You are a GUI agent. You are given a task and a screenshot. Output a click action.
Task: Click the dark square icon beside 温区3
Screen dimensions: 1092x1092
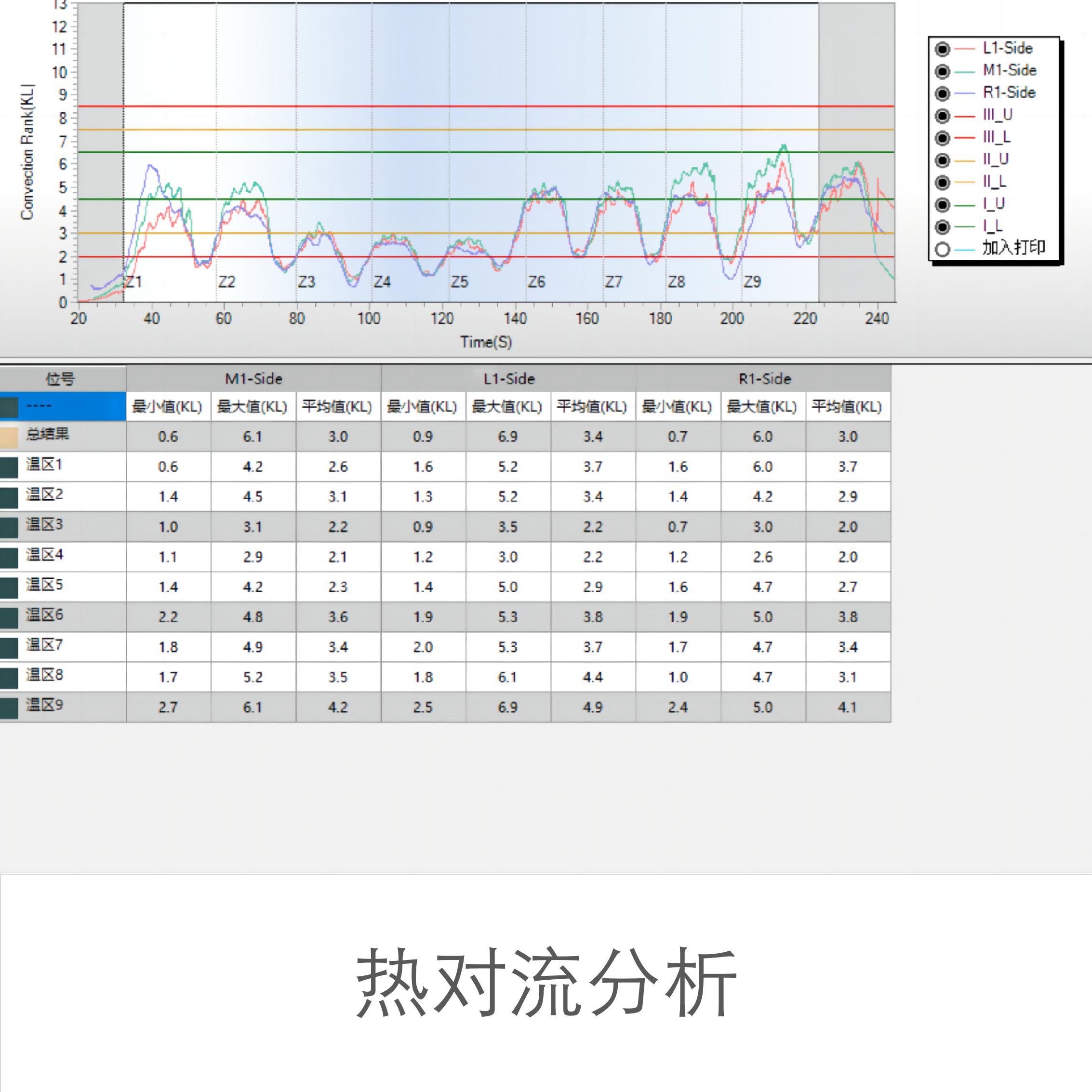click(9, 527)
